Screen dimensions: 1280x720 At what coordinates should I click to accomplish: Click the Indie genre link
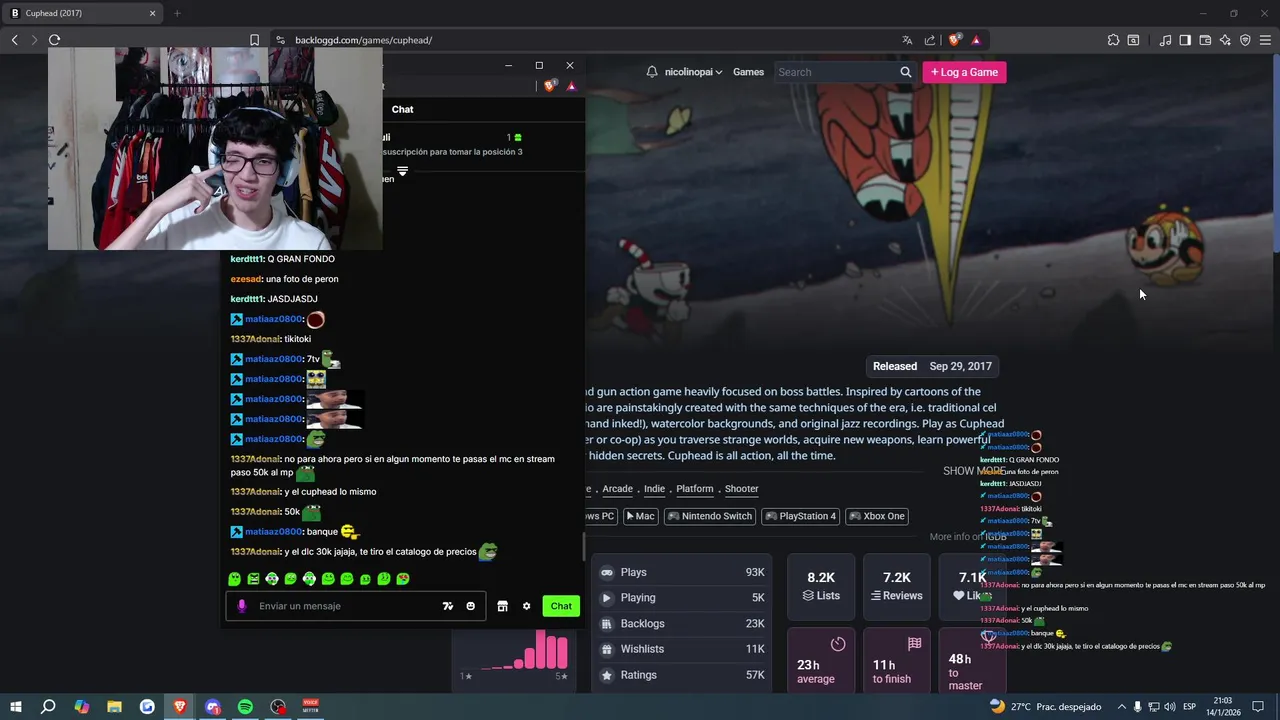pos(654,489)
